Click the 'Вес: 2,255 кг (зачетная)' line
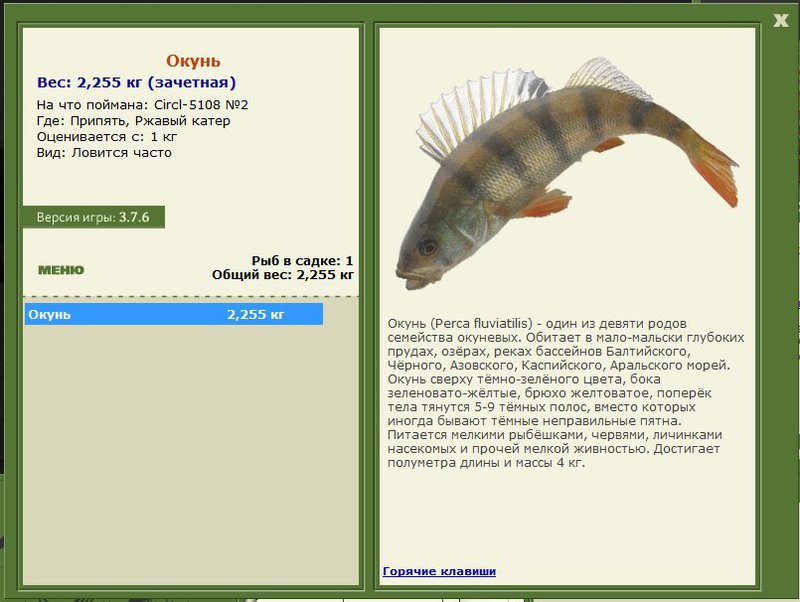 coord(136,83)
